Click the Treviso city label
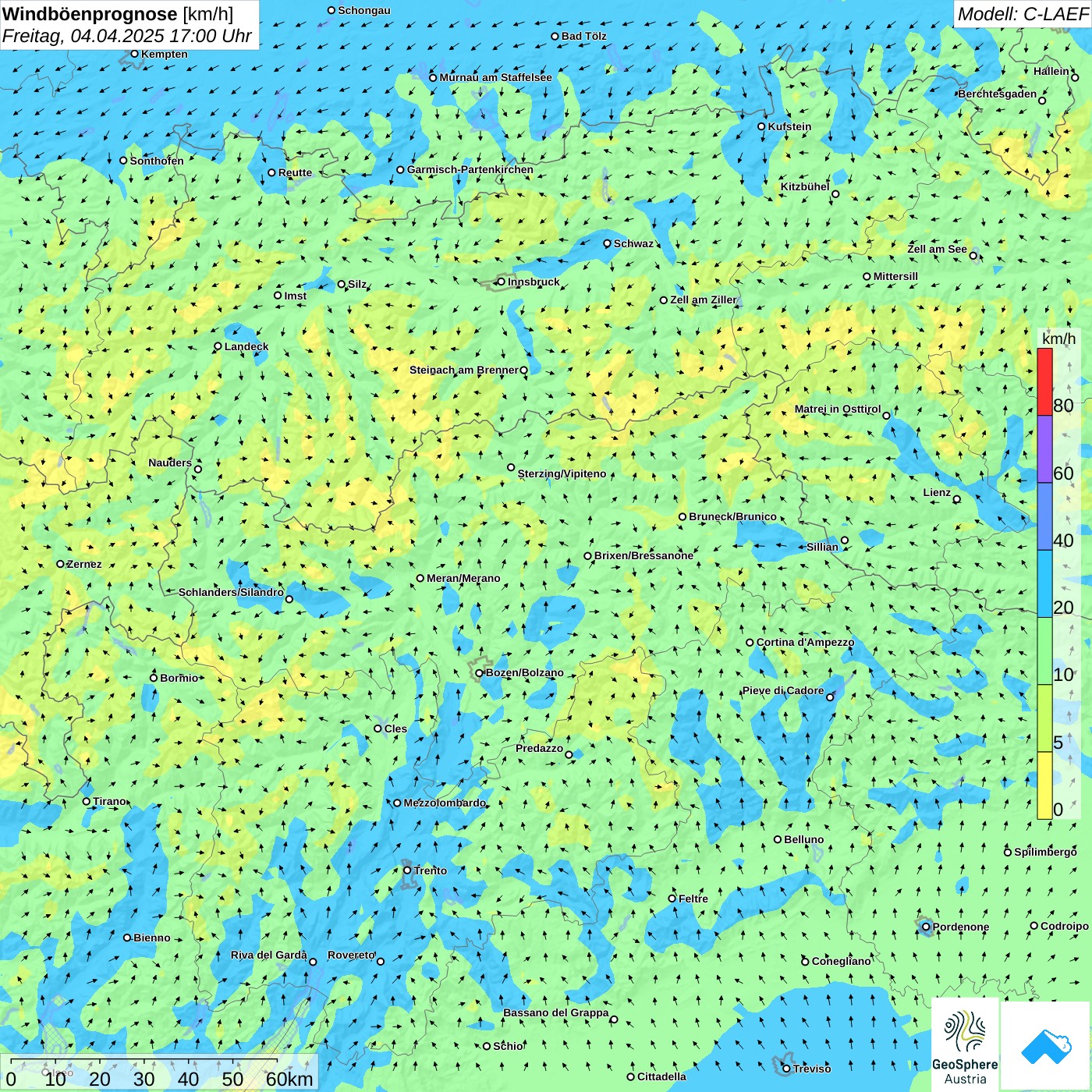 point(812,1069)
